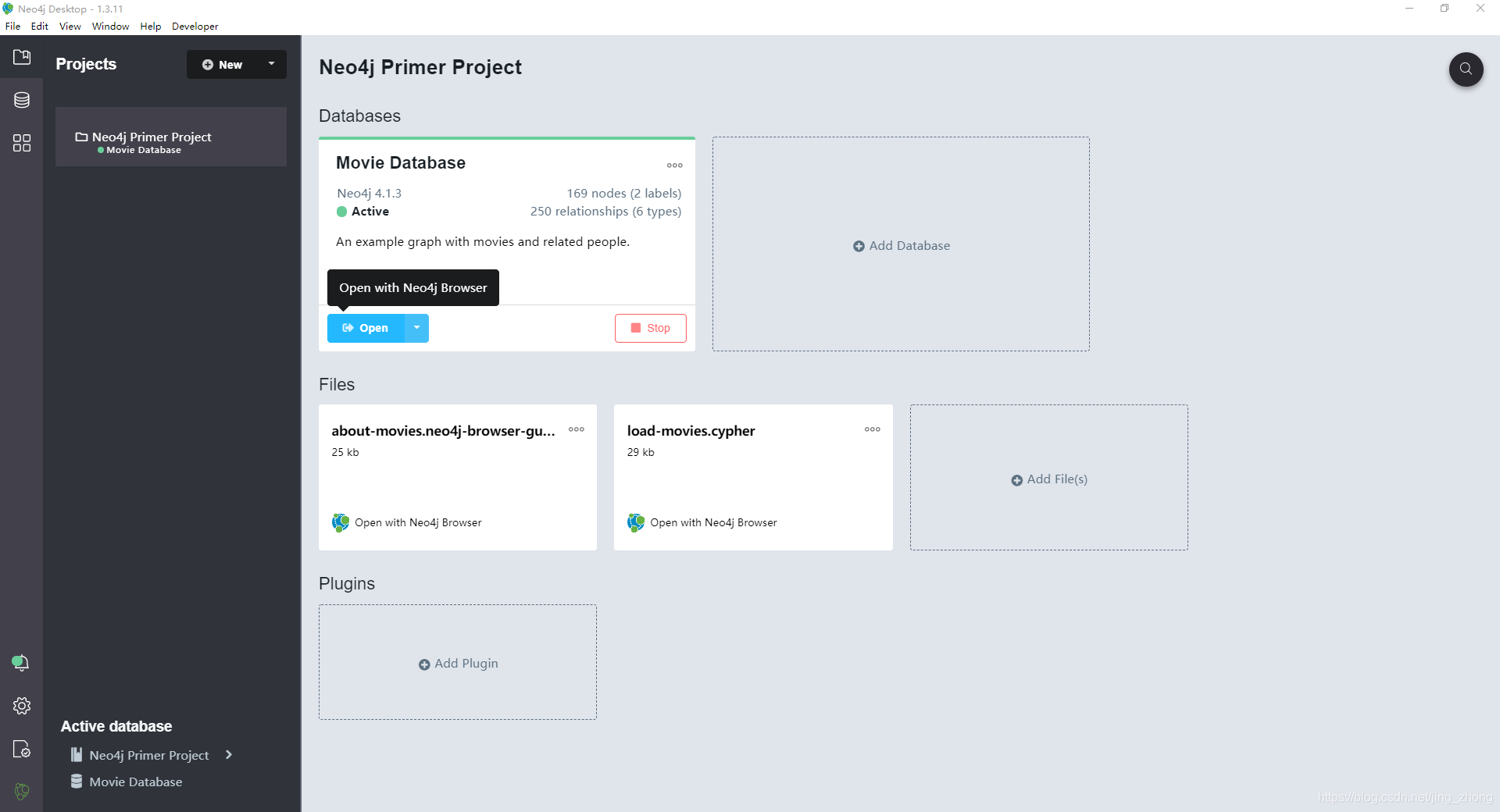The height and width of the screenshot is (812, 1500).
Task: Click the Neo4j Browser icon on about-movies card
Action: [341, 522]
